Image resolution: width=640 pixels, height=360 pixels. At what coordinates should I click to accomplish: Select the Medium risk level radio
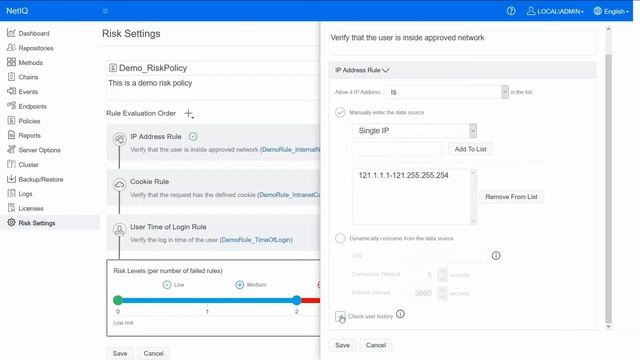pyautogui.click(x=240, y=285)
